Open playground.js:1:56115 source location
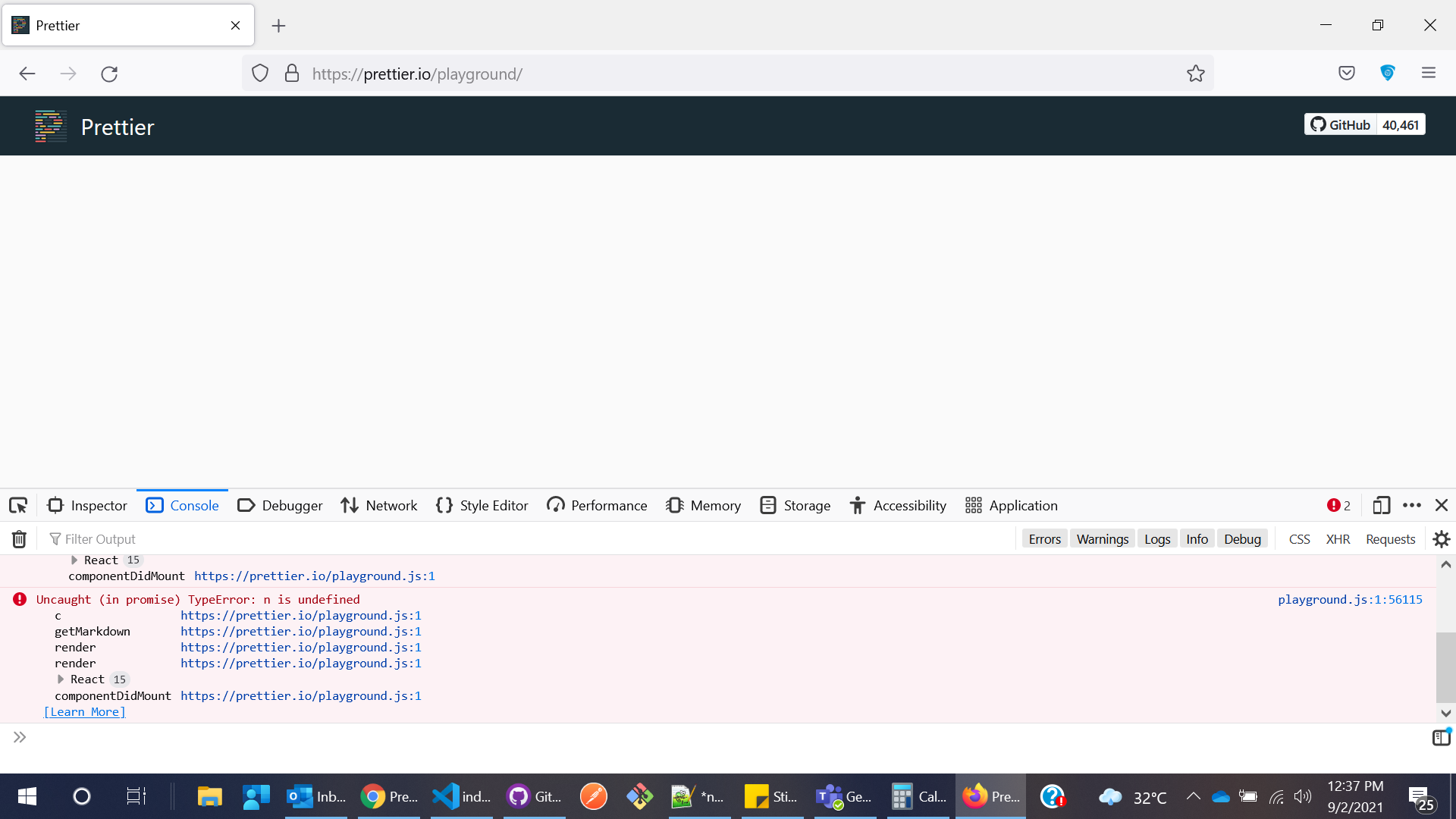Screen dimensions: 1456x819 (1350, 599)
